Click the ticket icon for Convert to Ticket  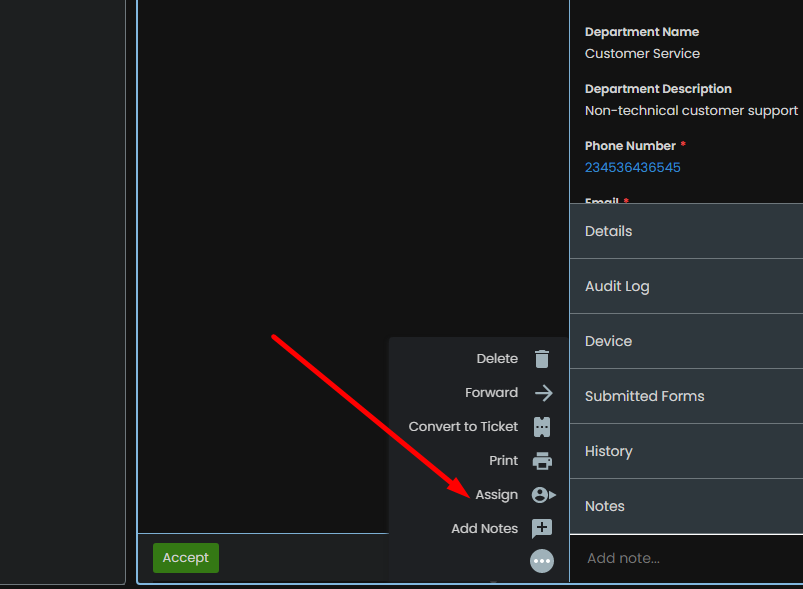coord(542,427)
